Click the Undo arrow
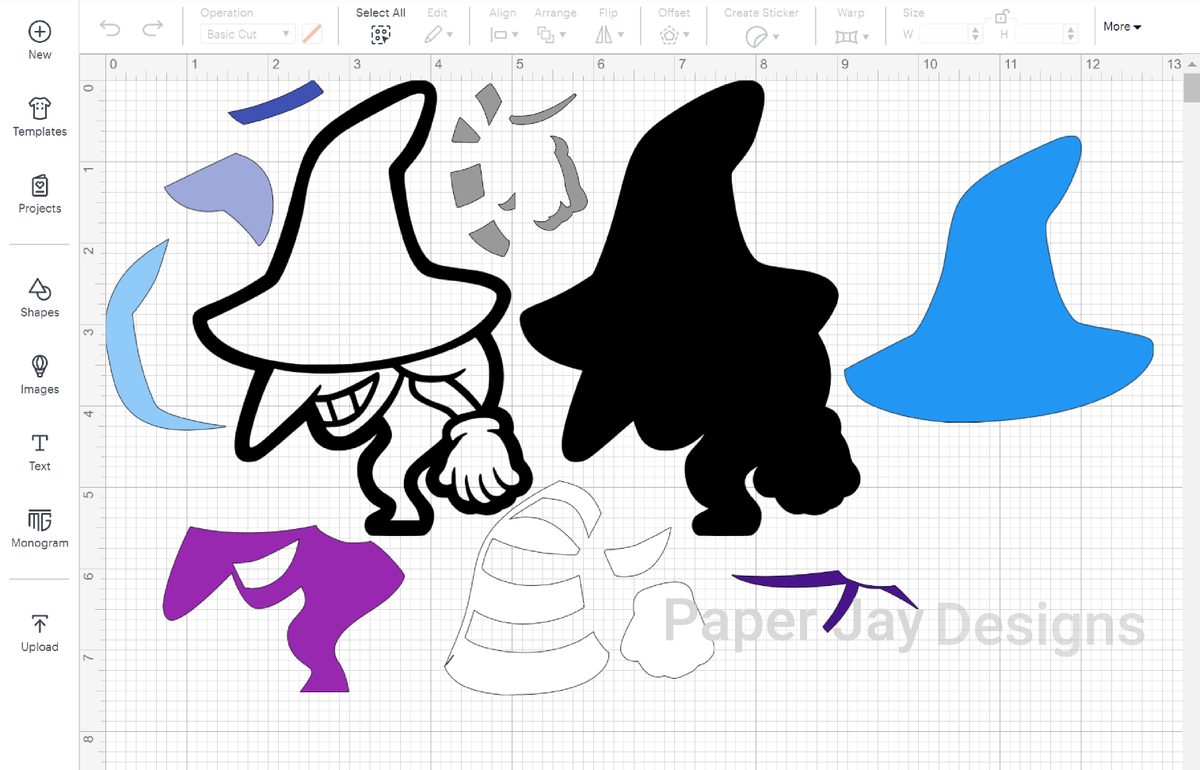This screenshot has height=770, width=1200. tap(111, 29)
